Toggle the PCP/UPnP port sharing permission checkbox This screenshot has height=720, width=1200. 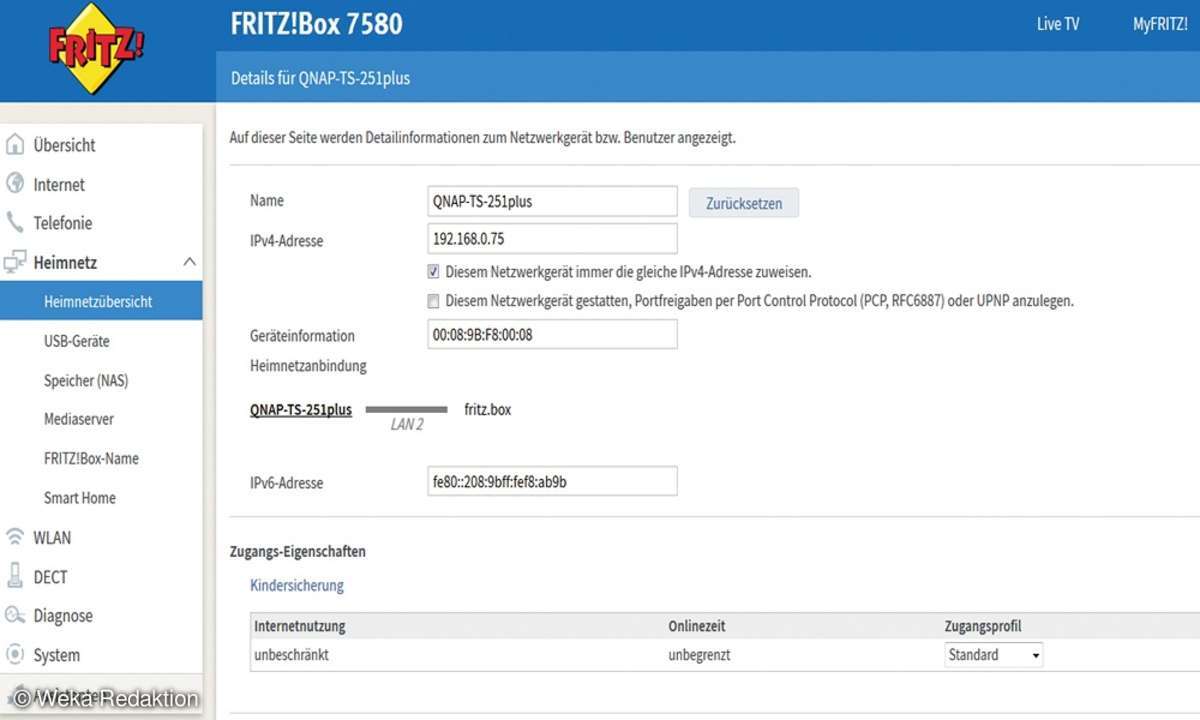click(x=433, y=300)
